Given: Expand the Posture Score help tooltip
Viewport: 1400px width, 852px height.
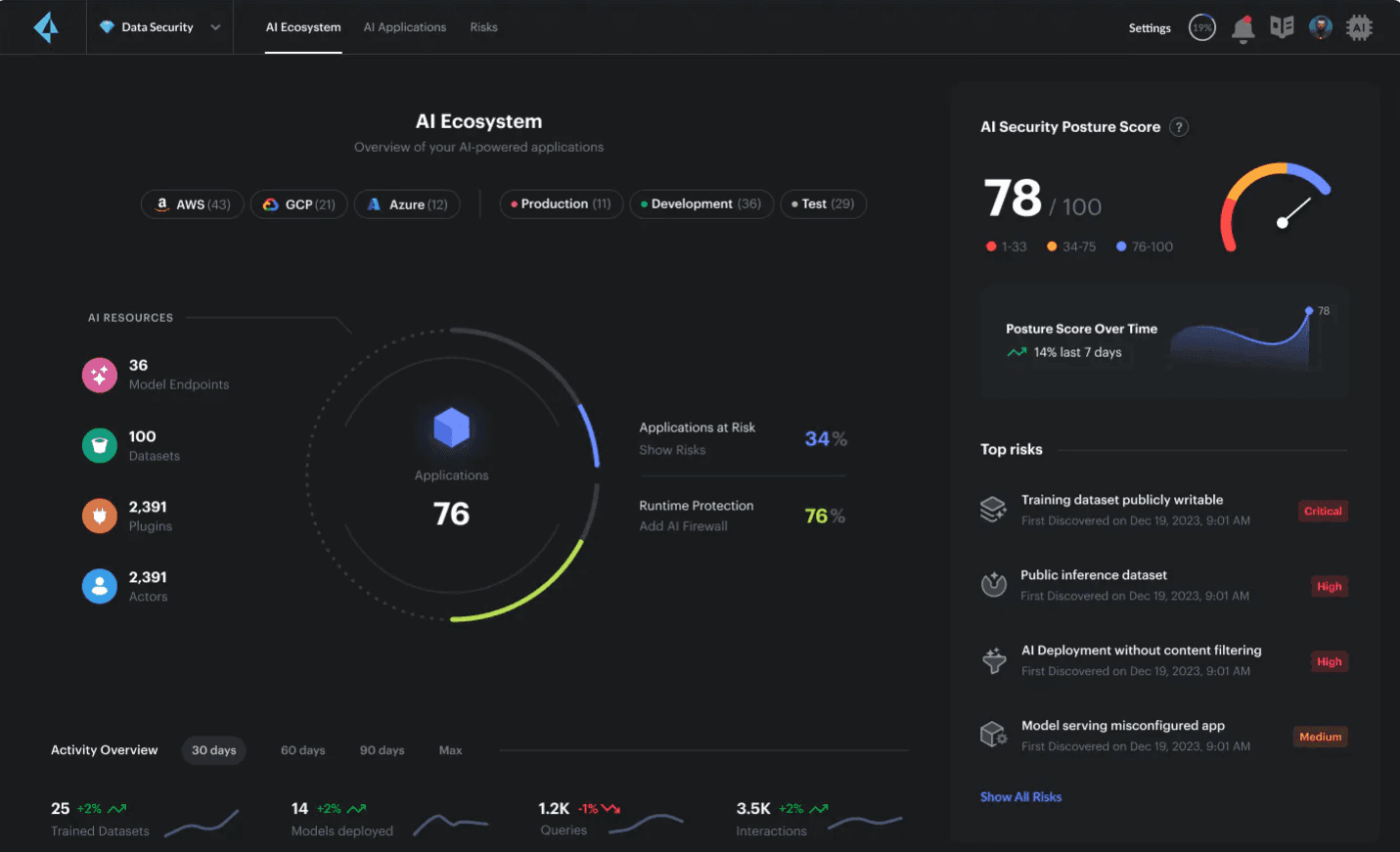Looking at the screenshot, I should coord(1179,127).
